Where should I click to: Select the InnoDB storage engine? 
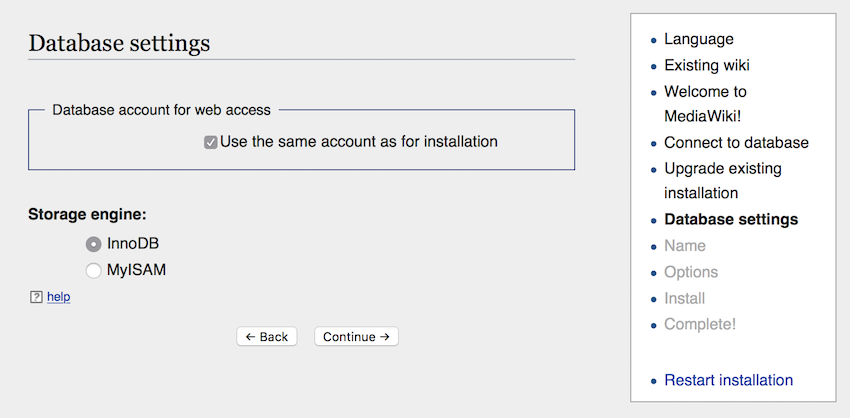[94, 245]
